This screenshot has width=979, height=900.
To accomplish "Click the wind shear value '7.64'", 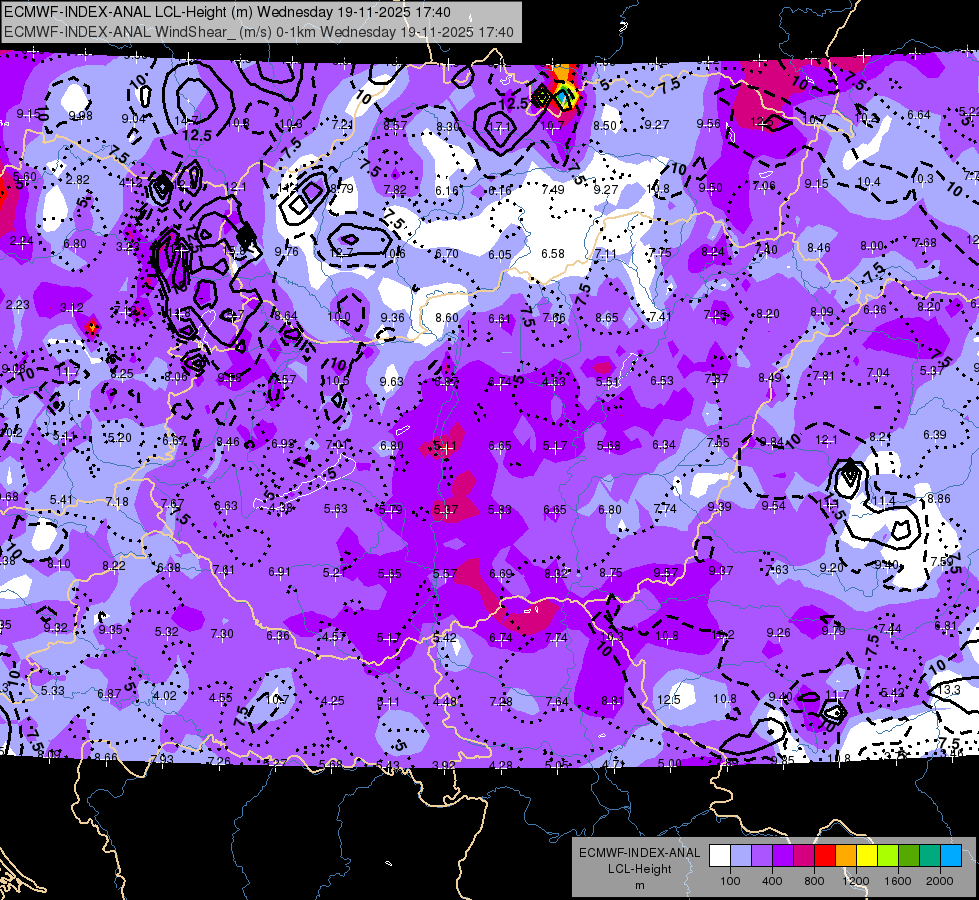I will [557, 701].
